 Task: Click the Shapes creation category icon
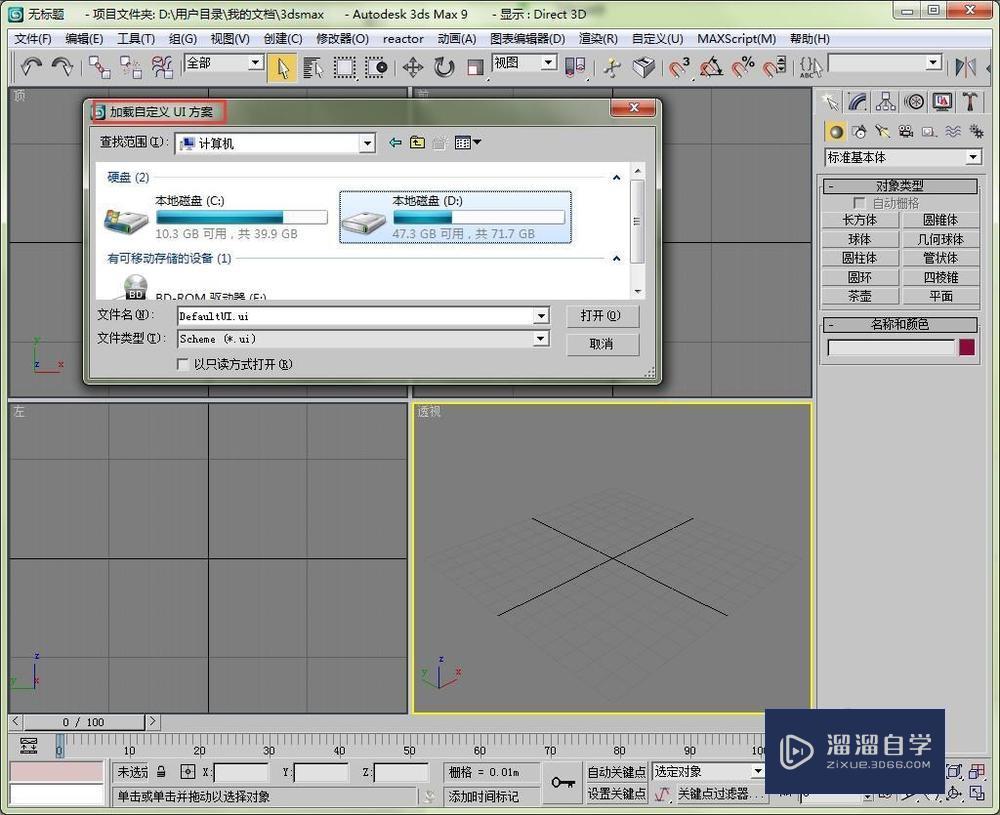(859, 131)
